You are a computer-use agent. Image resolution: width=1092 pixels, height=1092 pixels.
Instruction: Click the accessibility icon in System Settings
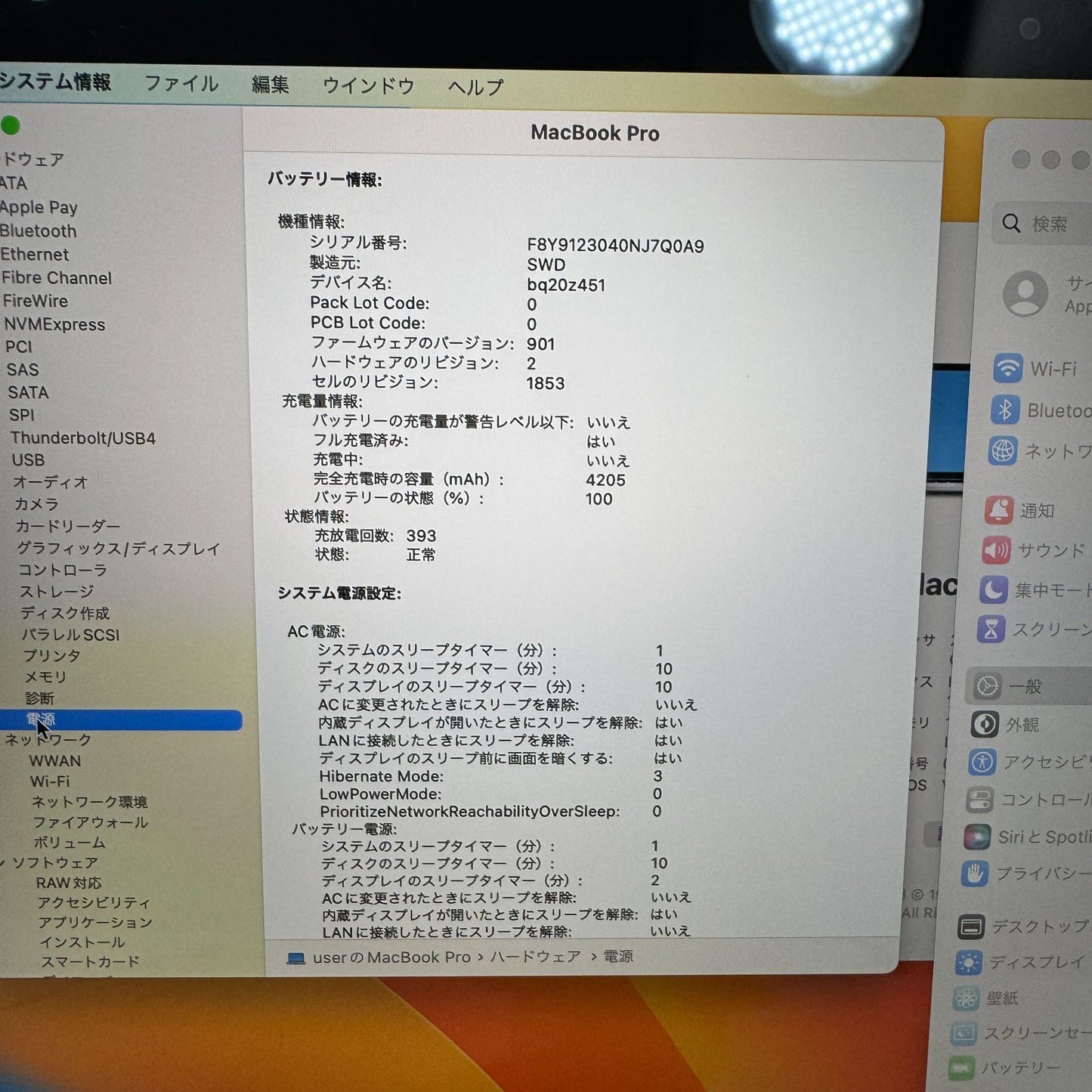[982, 762]
